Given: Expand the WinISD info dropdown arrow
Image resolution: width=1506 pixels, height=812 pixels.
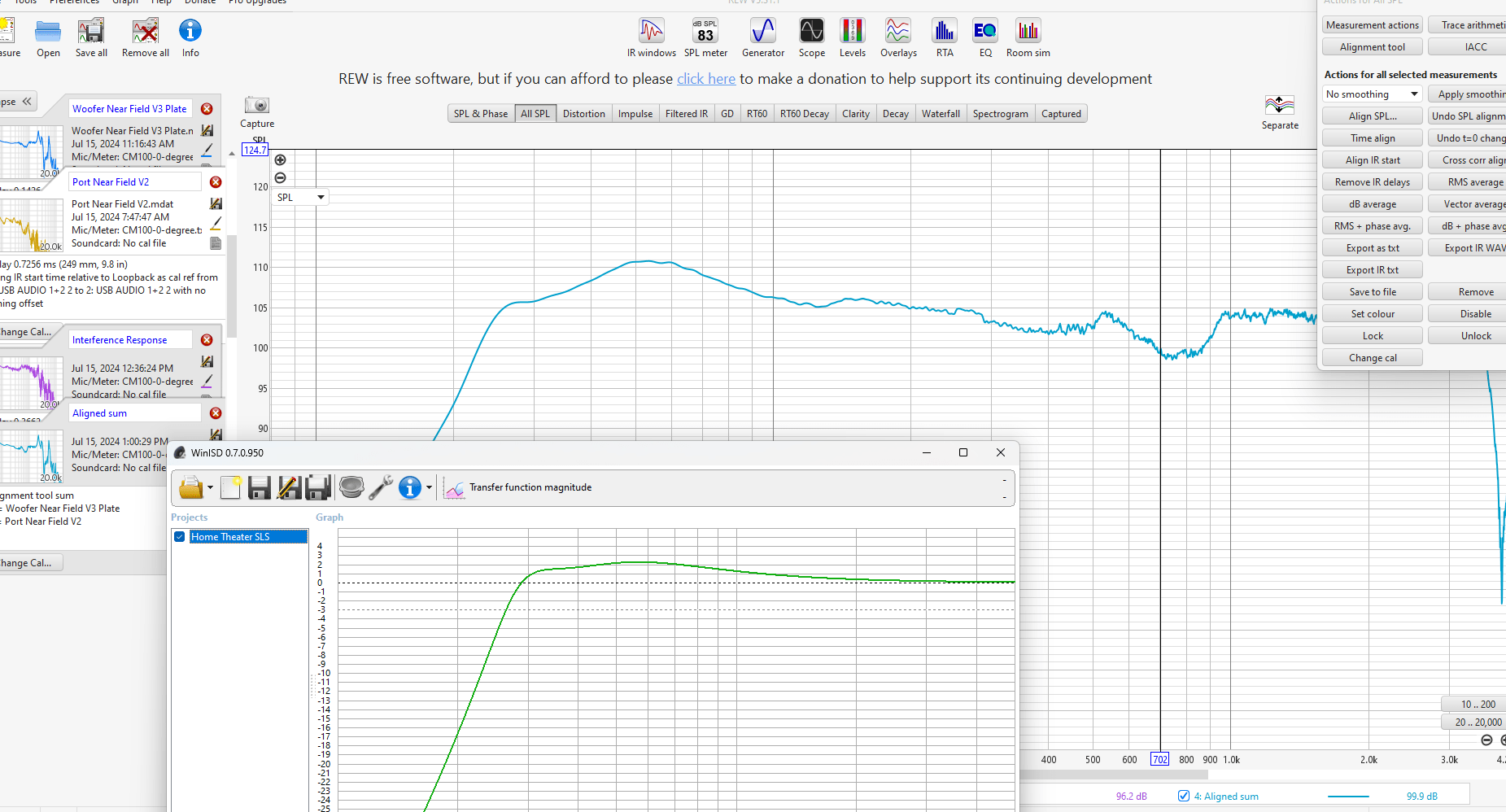Looking at the screenshot, I should click(429, 488).
